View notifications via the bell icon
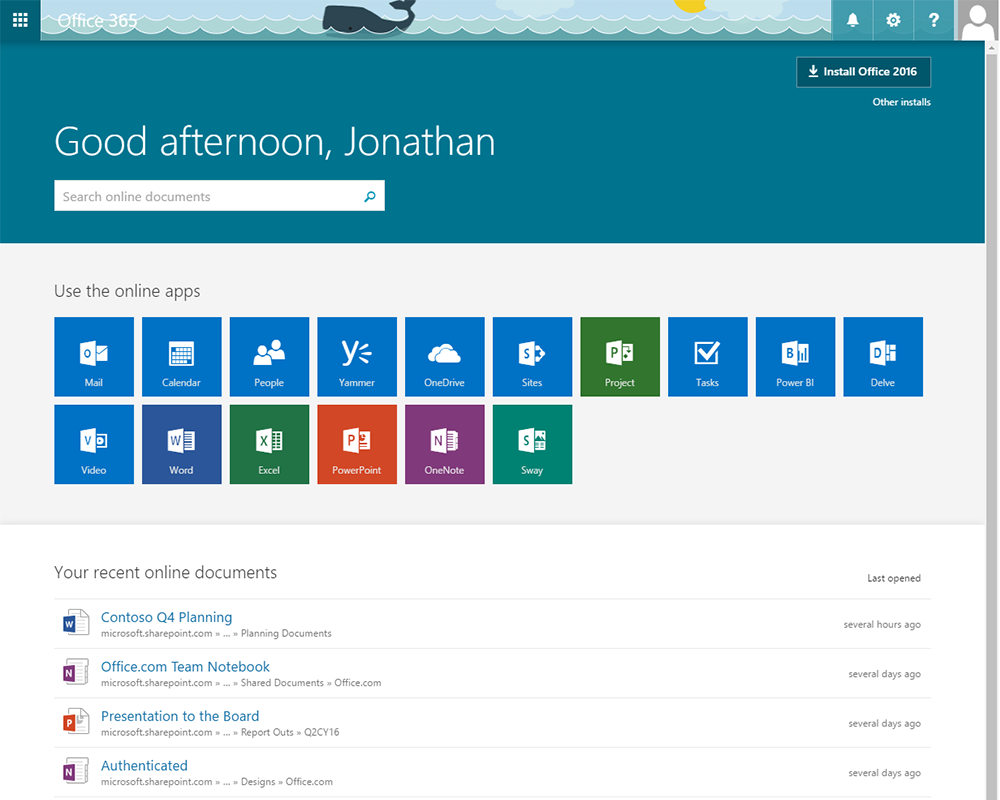The width and height of the screenshot is (1000, 800). (851, 20)
